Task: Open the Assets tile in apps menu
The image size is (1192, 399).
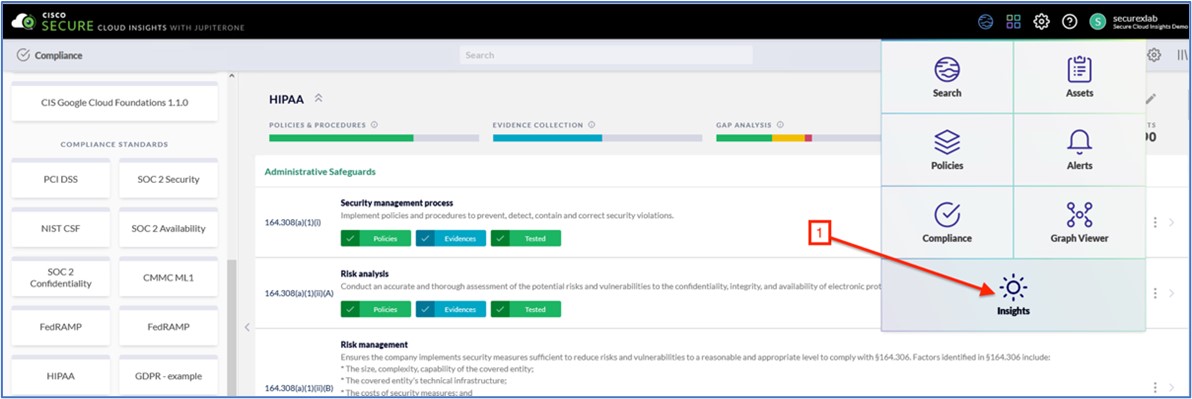Action: 1079,77
